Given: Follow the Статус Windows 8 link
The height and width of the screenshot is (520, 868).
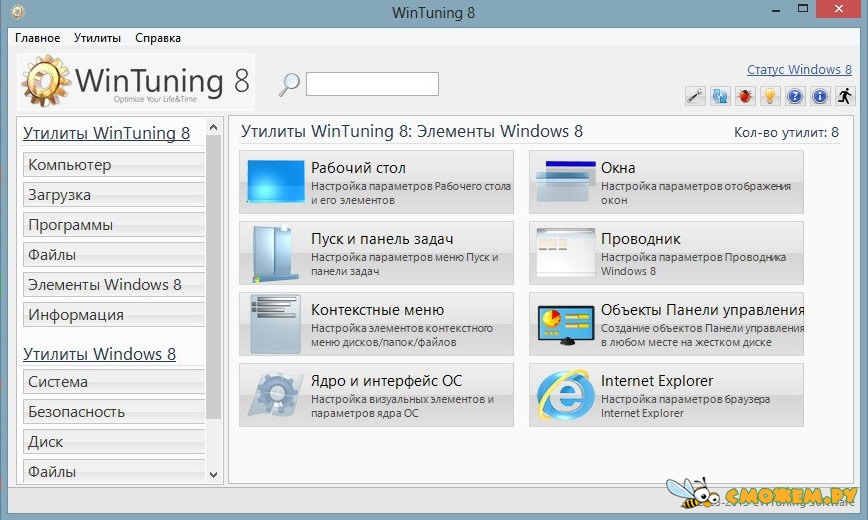Looking at the screenshot, I should tap(799, 70).
